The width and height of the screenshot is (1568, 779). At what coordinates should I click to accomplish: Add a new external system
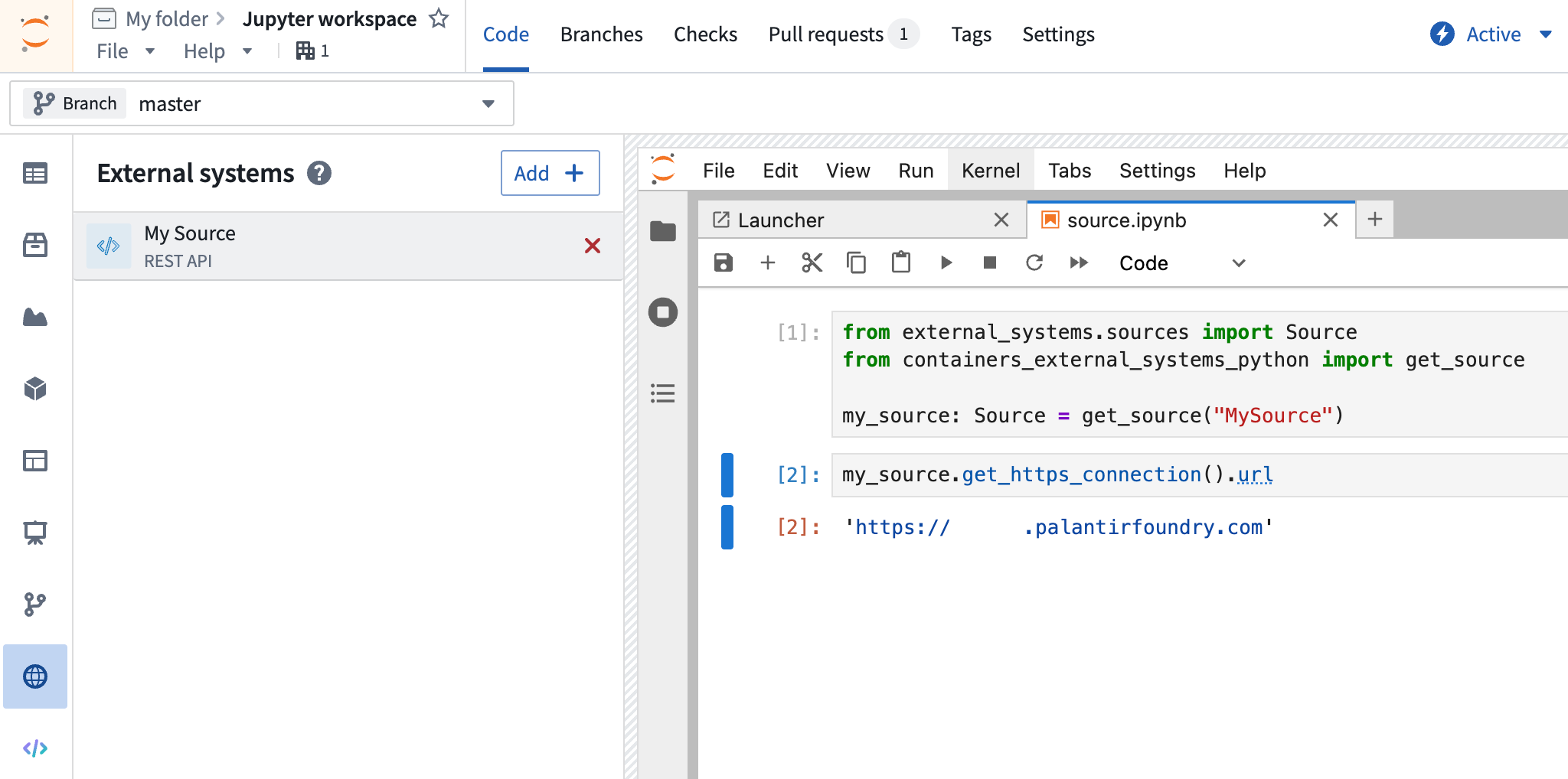pos(550,173)
